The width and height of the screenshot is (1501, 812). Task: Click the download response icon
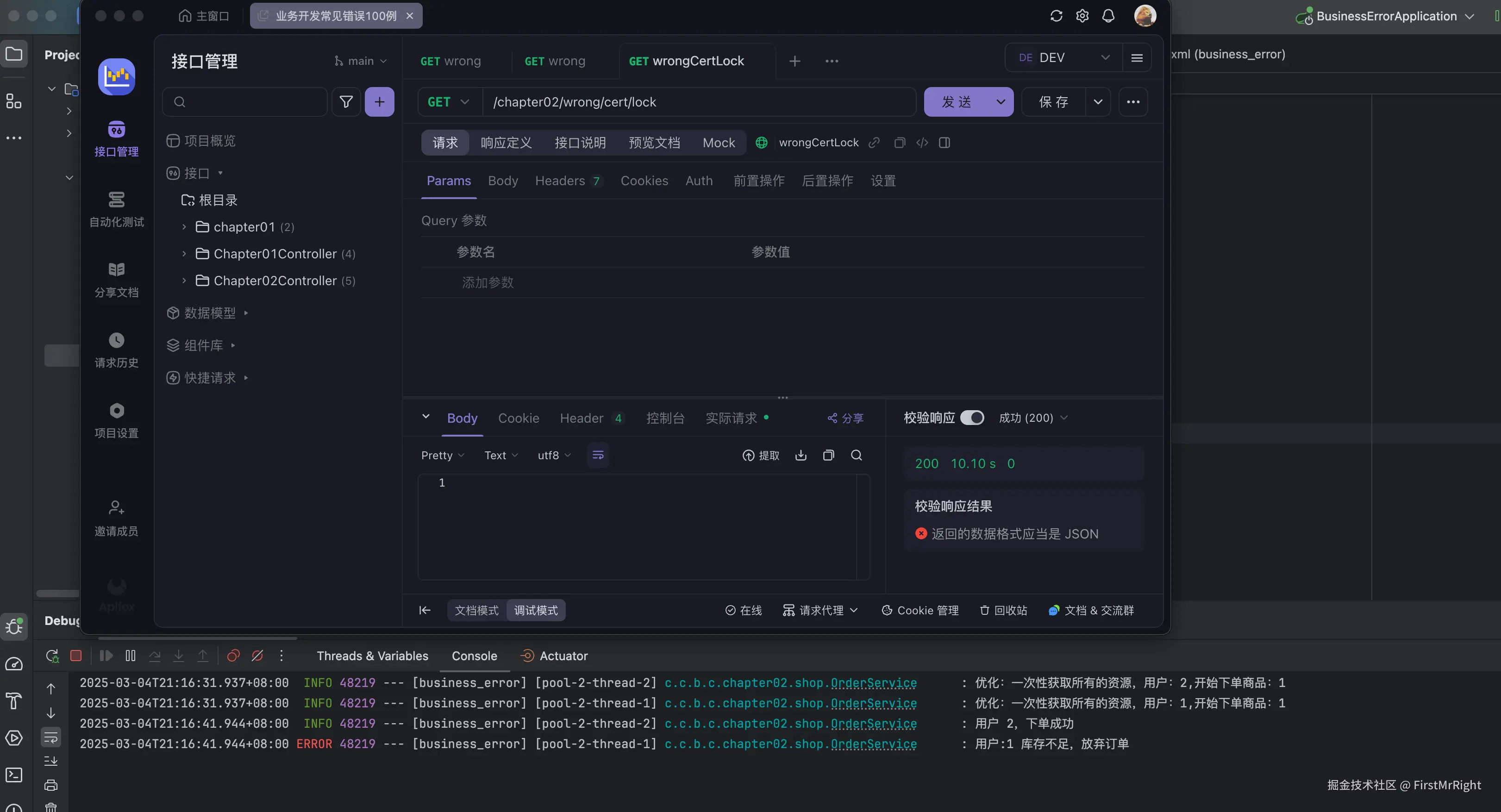[x=801, y=455]
